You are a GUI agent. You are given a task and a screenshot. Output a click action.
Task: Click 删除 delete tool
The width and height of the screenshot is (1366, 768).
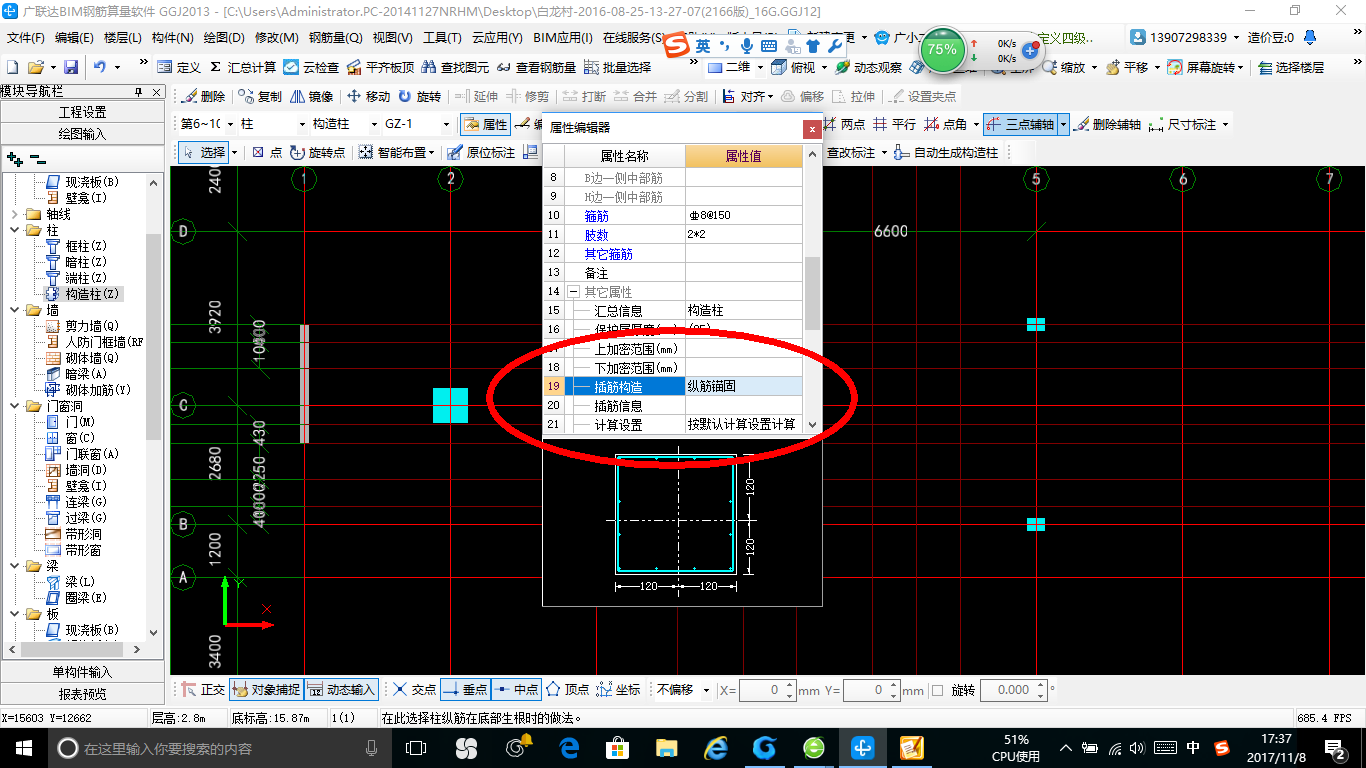203,97
